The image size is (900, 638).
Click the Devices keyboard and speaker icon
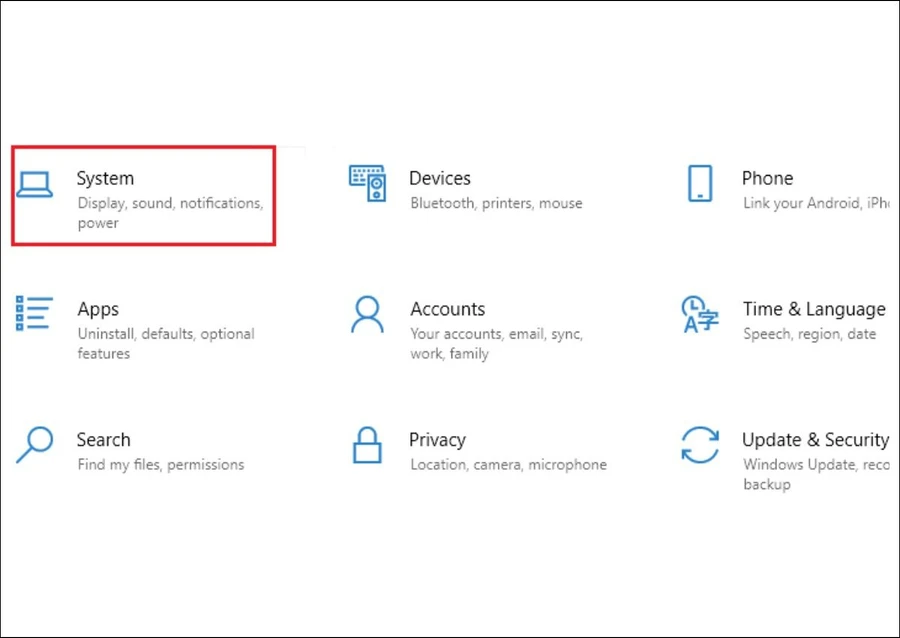click(x=367, y=183)
